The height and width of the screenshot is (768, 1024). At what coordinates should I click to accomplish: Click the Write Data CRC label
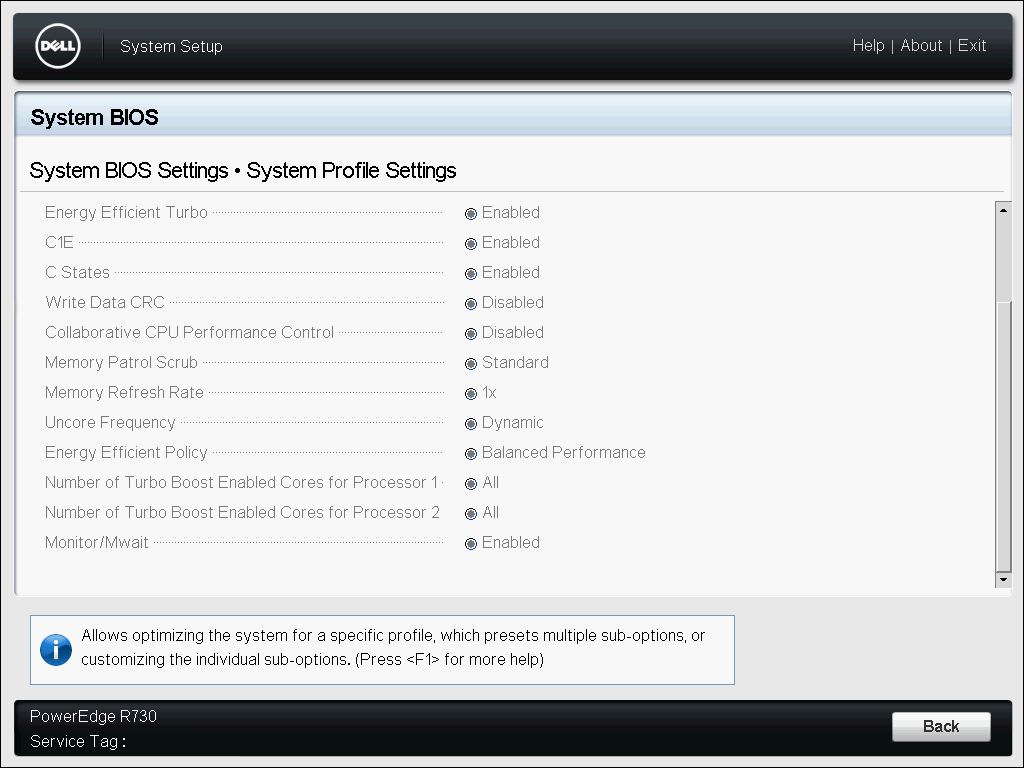[104, 302]
